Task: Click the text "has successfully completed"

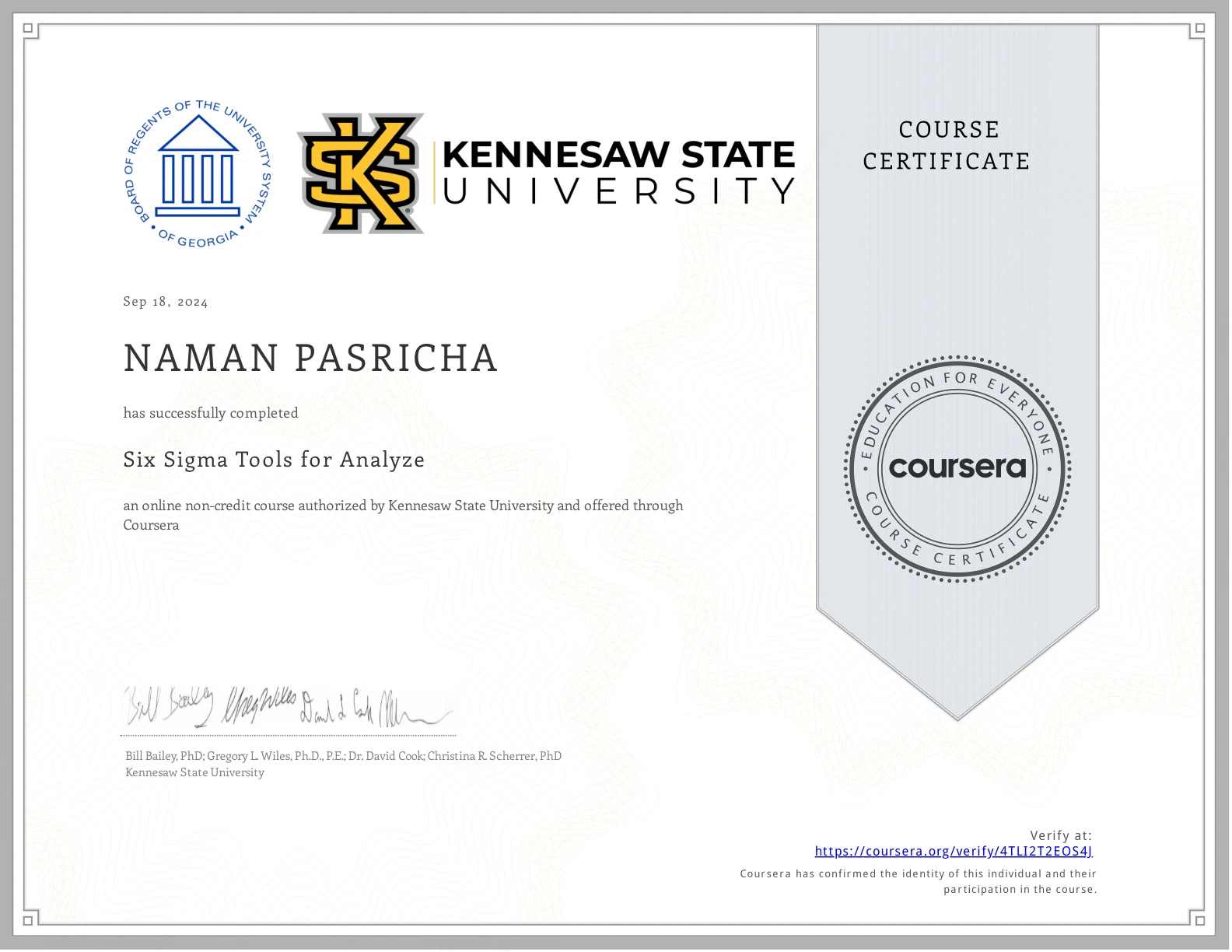Action: [x=211, y=413]
